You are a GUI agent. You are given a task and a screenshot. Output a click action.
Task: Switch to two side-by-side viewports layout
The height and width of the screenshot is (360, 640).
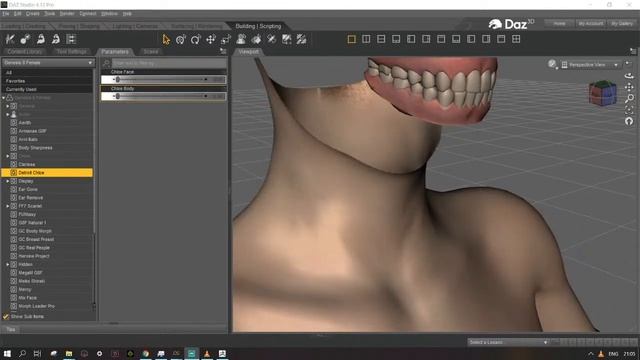(366, 39)
